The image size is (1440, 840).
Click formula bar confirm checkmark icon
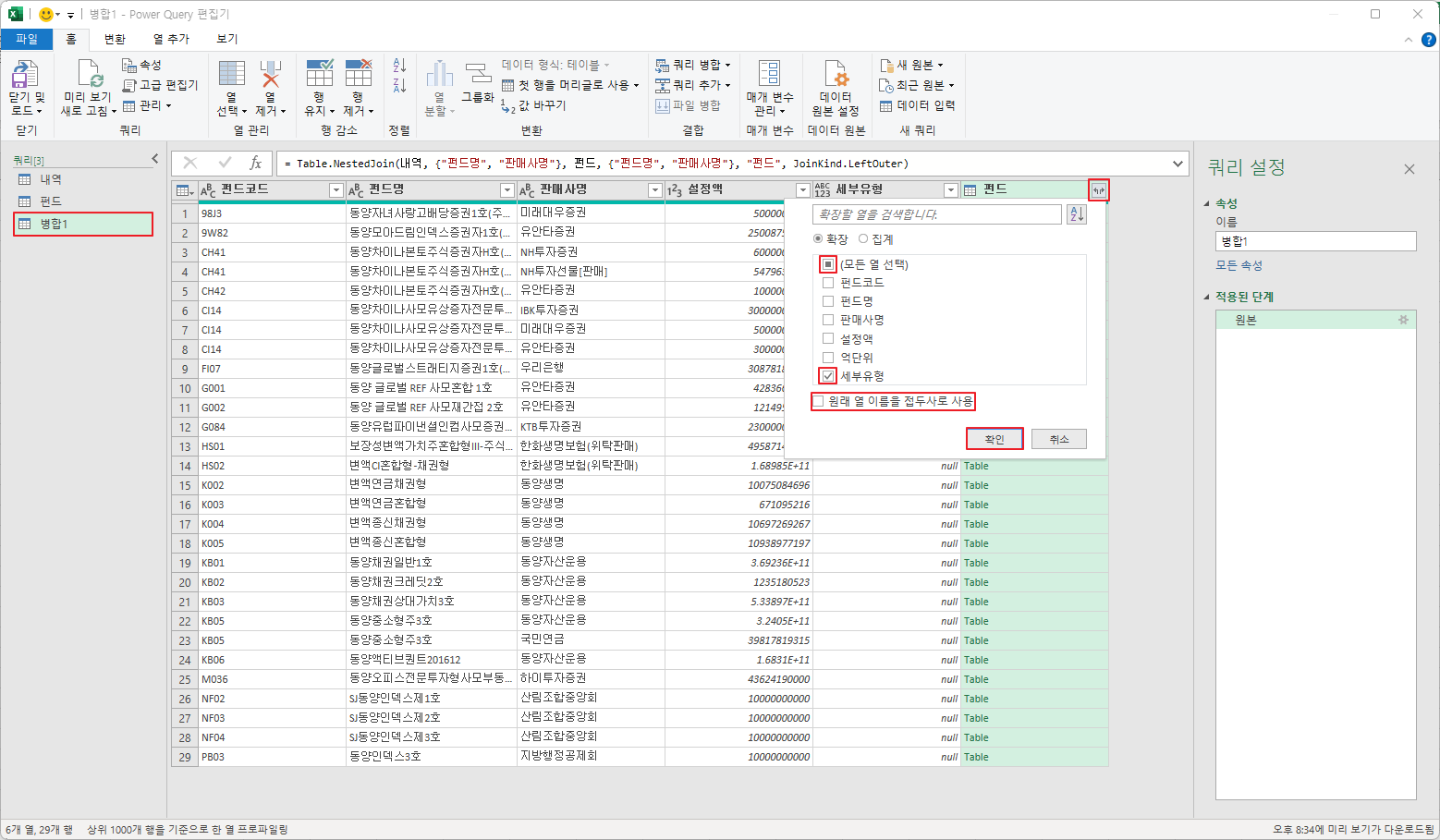pyautogui.click(x=225, y=163)
